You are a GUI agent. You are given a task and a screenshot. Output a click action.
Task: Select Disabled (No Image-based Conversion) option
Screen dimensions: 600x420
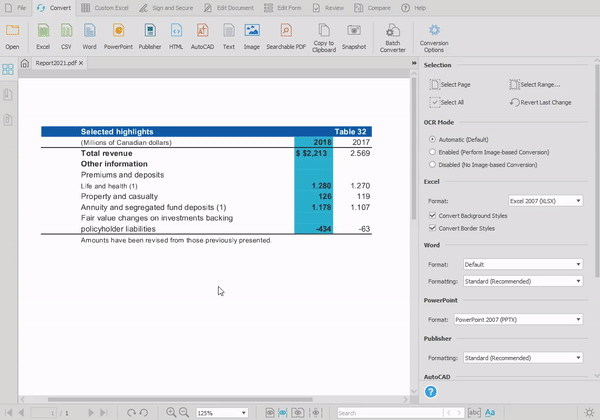coord(432,164)
